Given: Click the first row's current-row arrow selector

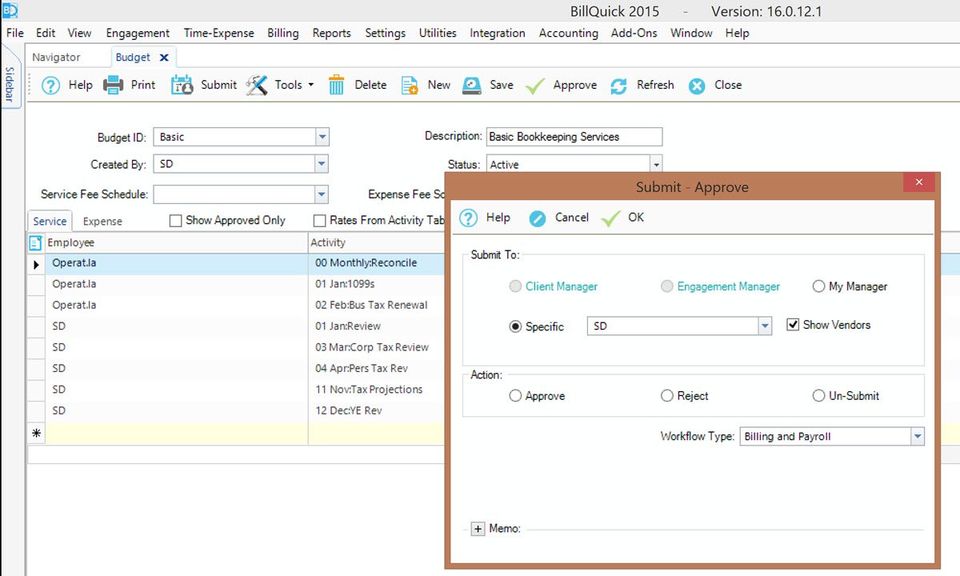Looking at the screenshot, I should click(x=36, y=264).
